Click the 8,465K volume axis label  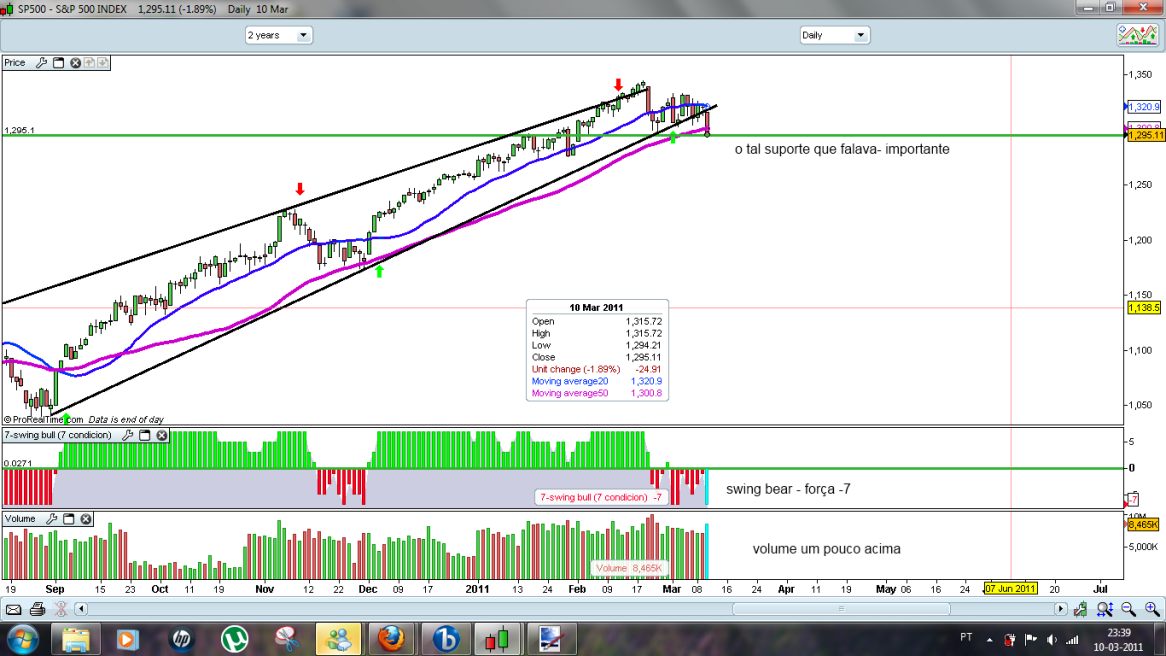tap(1144, 525)
